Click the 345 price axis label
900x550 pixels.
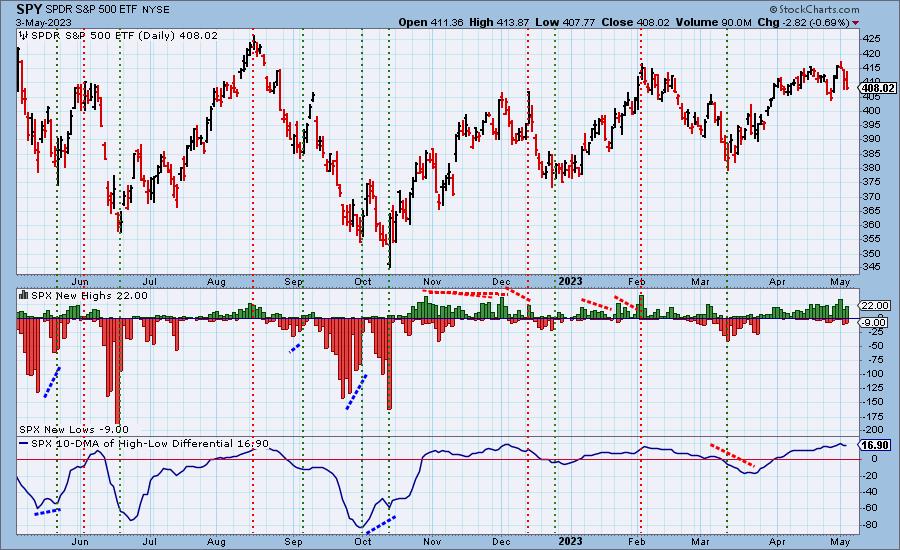pyautogui.click(x=871, y=267)
